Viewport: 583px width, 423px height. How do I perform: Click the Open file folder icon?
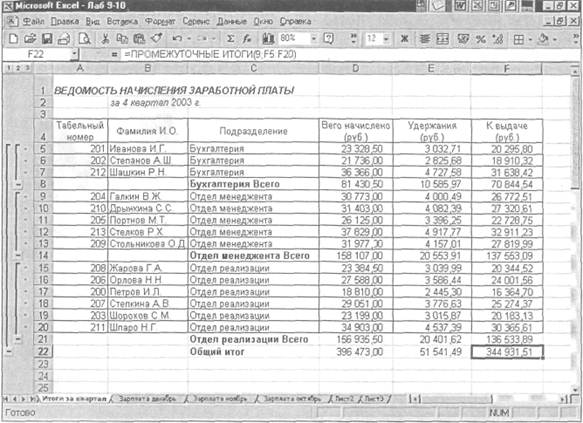(30, 39)
